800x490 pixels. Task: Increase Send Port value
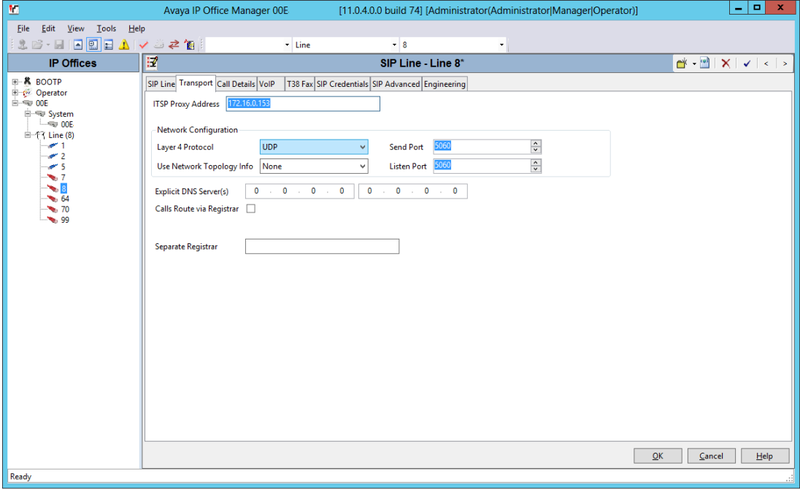[536, 143]
